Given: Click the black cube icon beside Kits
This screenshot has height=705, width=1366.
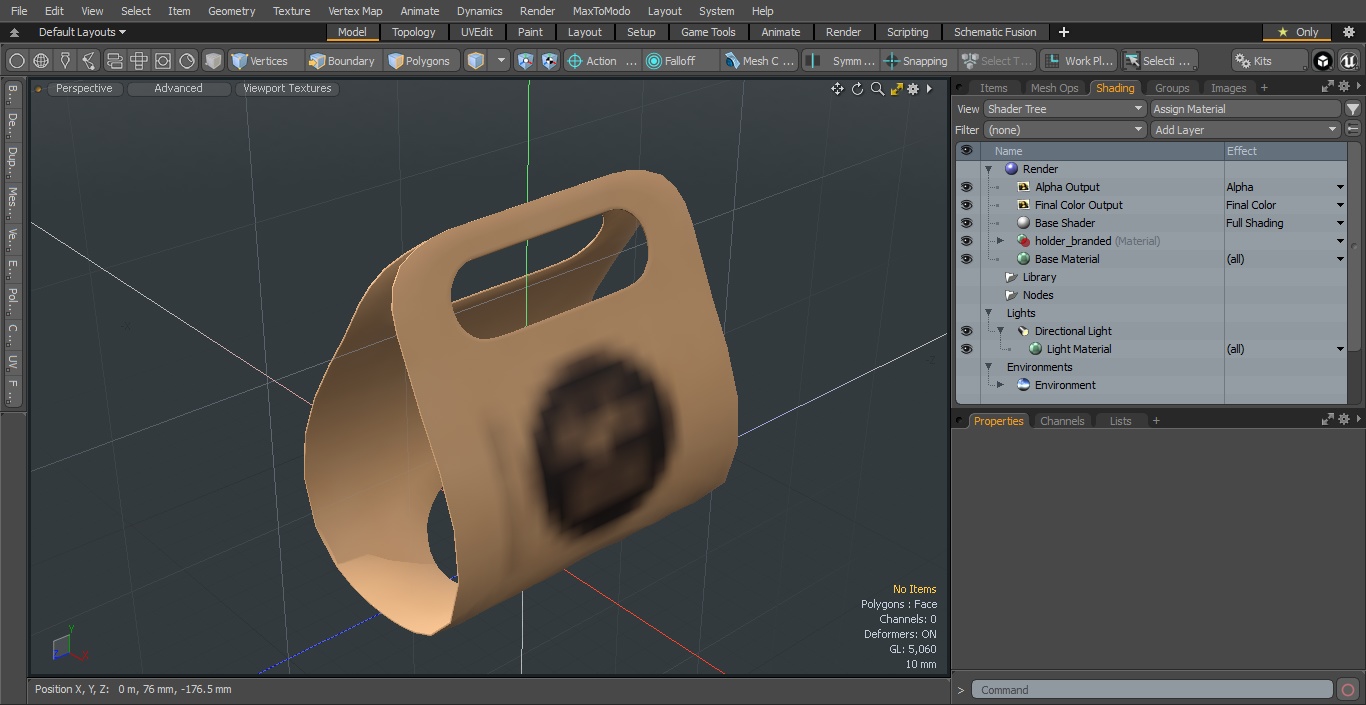Looking at the screenshot, I should pyautogui.click(x=1323, y=61).
